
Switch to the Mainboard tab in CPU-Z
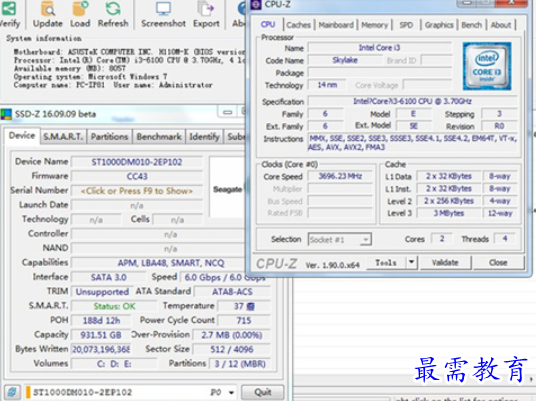tap(336, 25)
